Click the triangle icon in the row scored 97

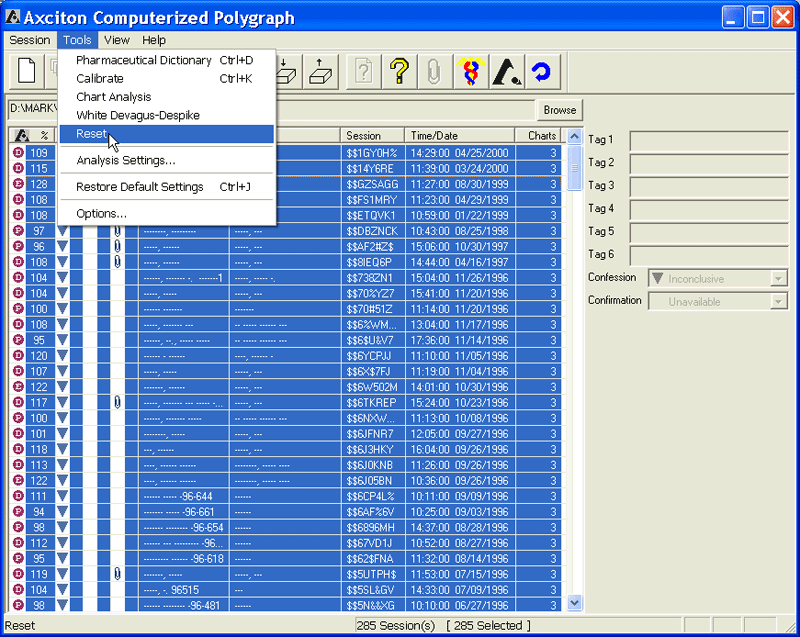63,231
